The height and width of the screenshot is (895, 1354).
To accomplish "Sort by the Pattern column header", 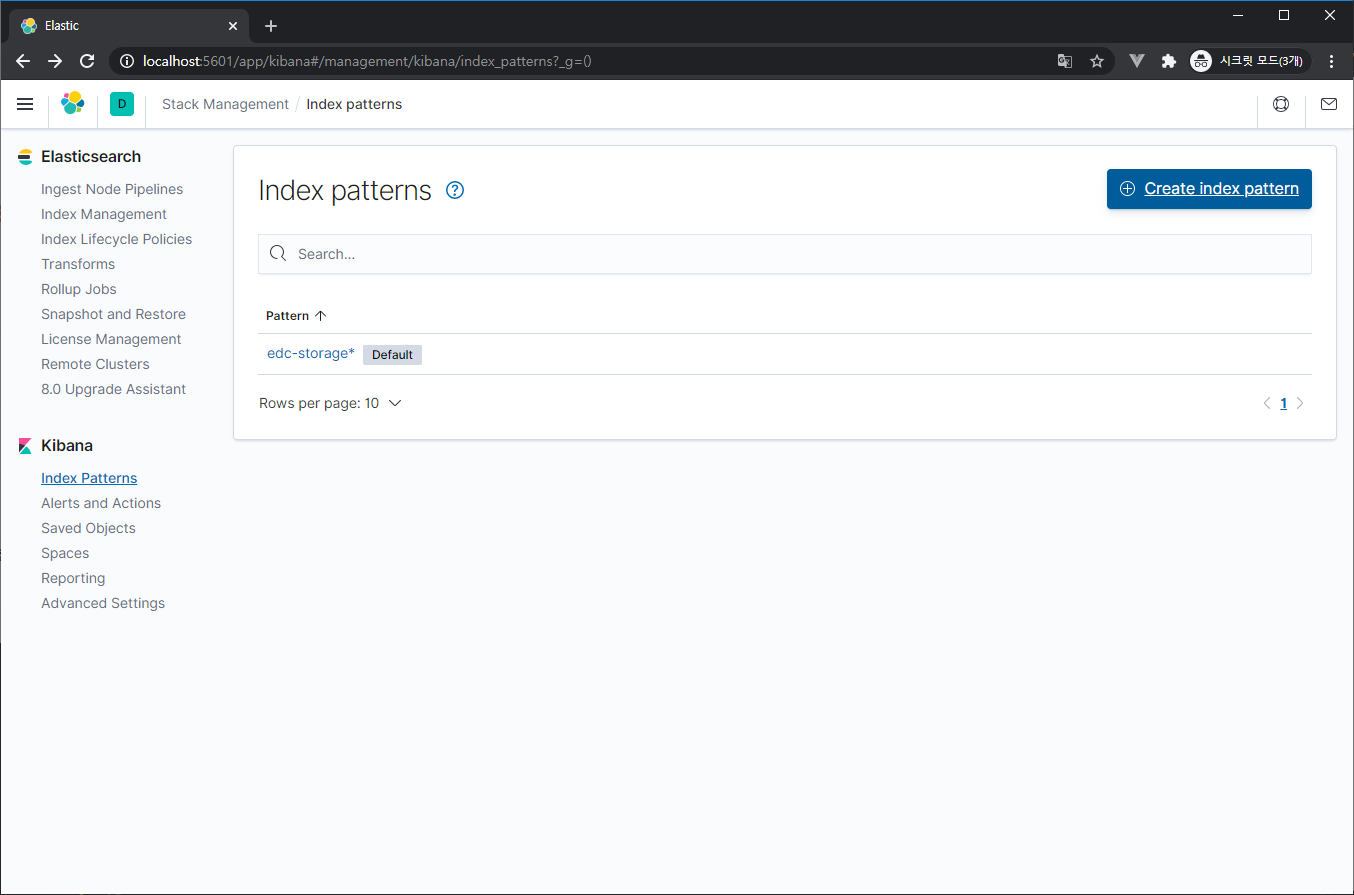I will (x=296, y=315).
